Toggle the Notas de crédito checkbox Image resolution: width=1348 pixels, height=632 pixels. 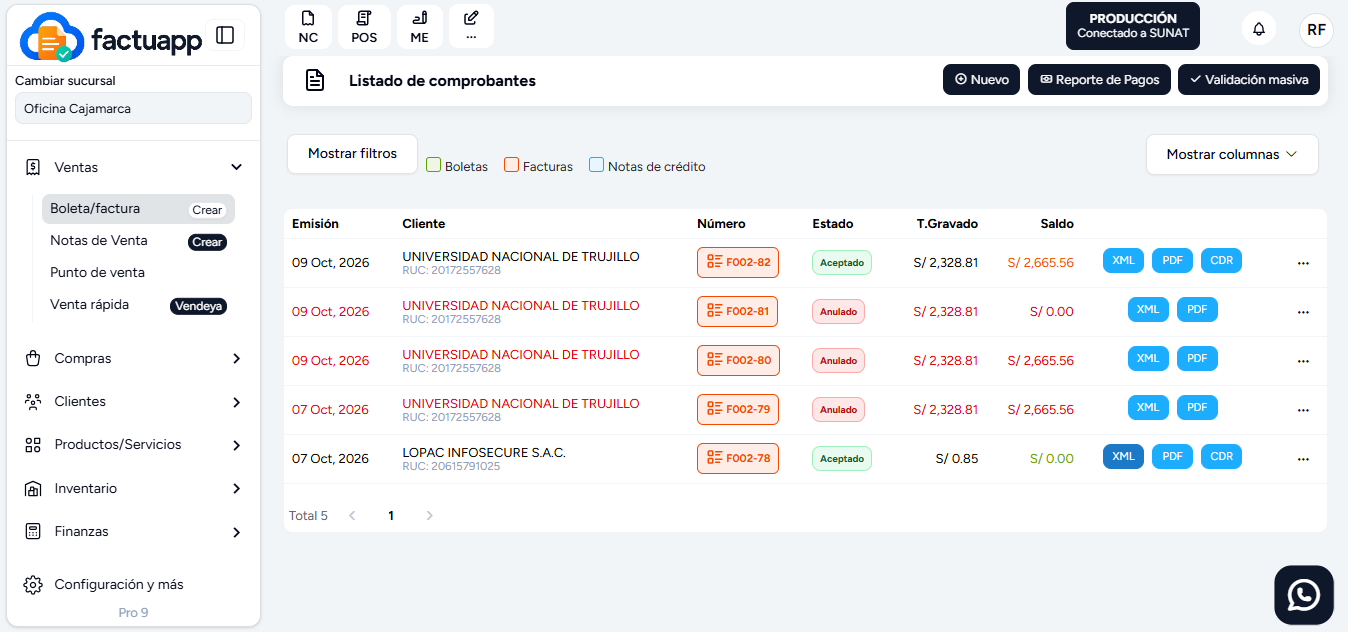click(597, 165)
